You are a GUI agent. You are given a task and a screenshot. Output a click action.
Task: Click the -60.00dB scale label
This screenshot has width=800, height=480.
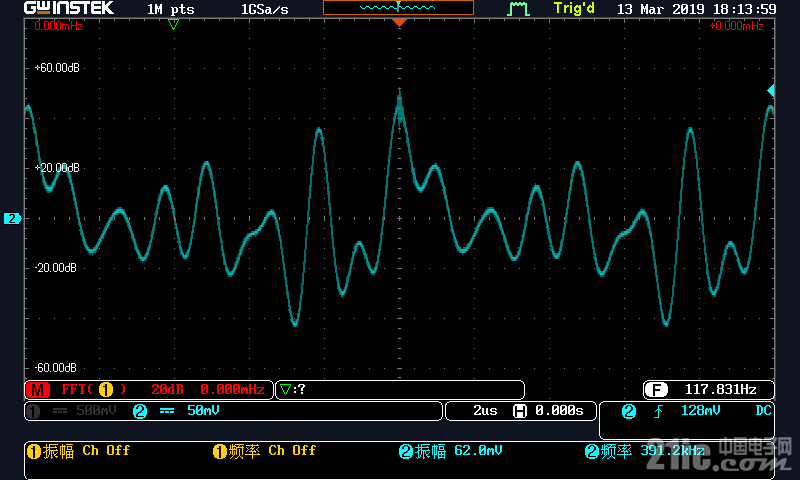[x=56, y=368]
